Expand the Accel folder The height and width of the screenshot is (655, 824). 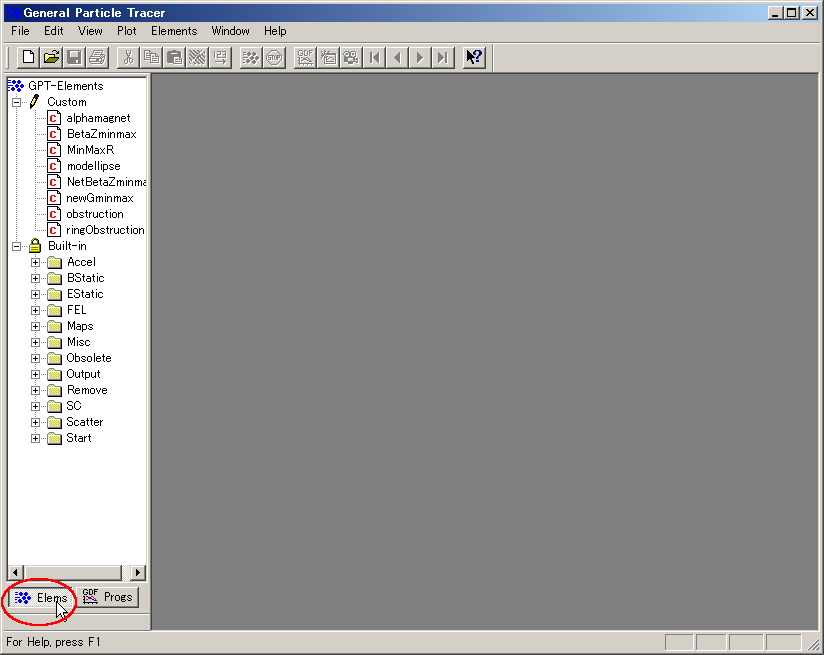pos(35,262)
